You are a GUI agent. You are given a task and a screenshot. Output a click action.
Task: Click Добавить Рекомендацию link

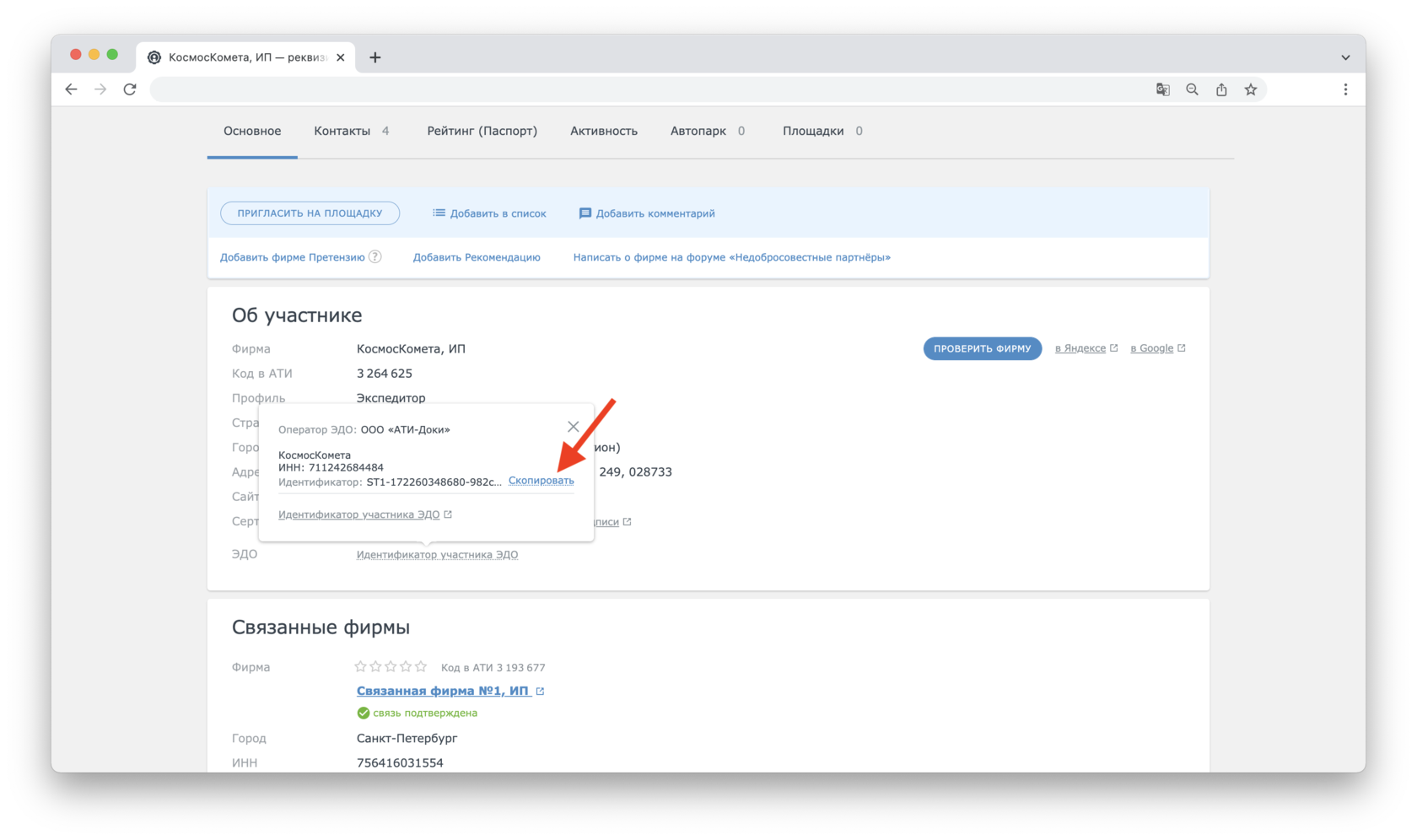click(x=477, y=257)
